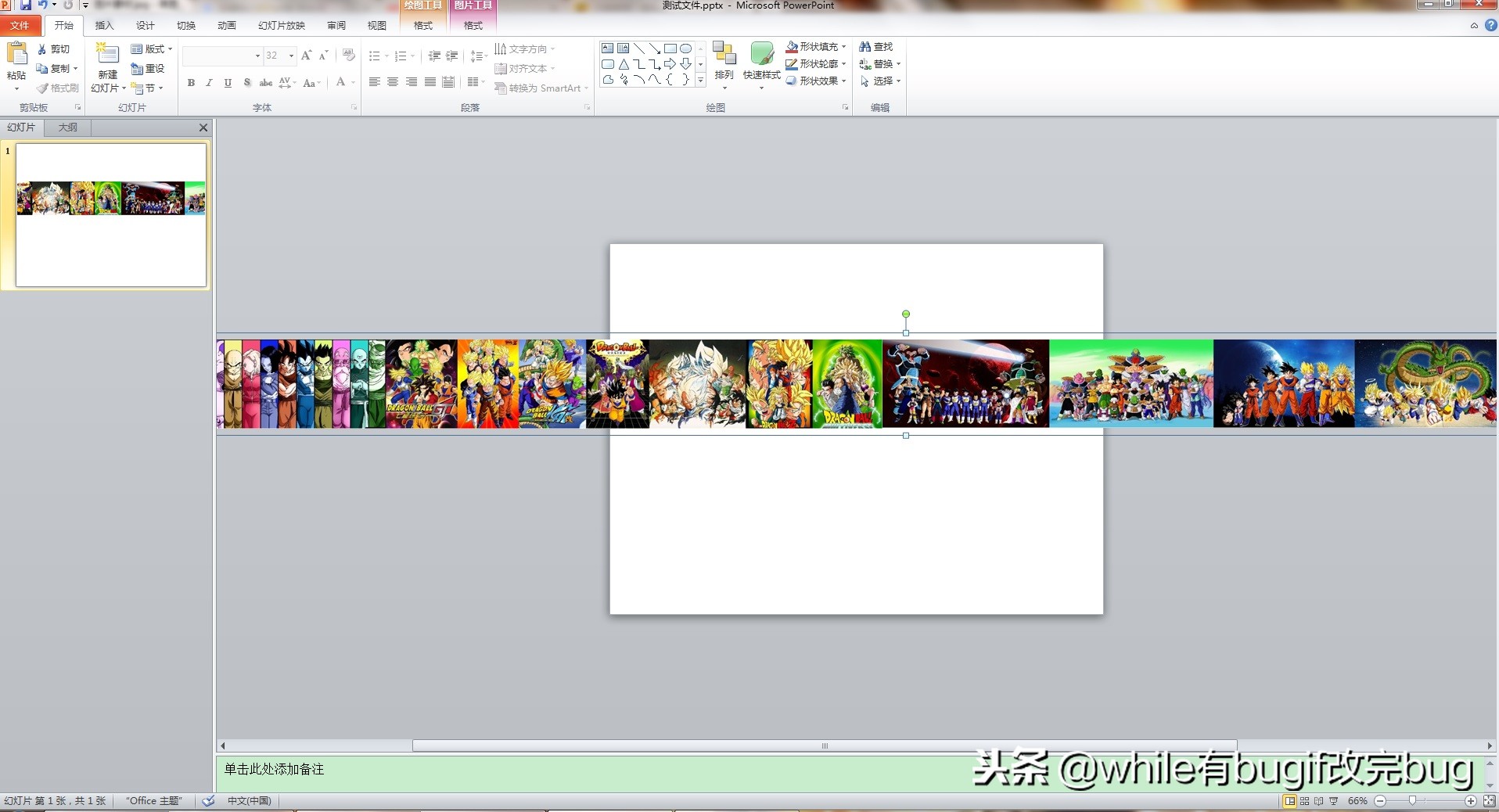Zoom in with the plus button
Viewport: 1499px width, 812px height.
(1471, 801)
